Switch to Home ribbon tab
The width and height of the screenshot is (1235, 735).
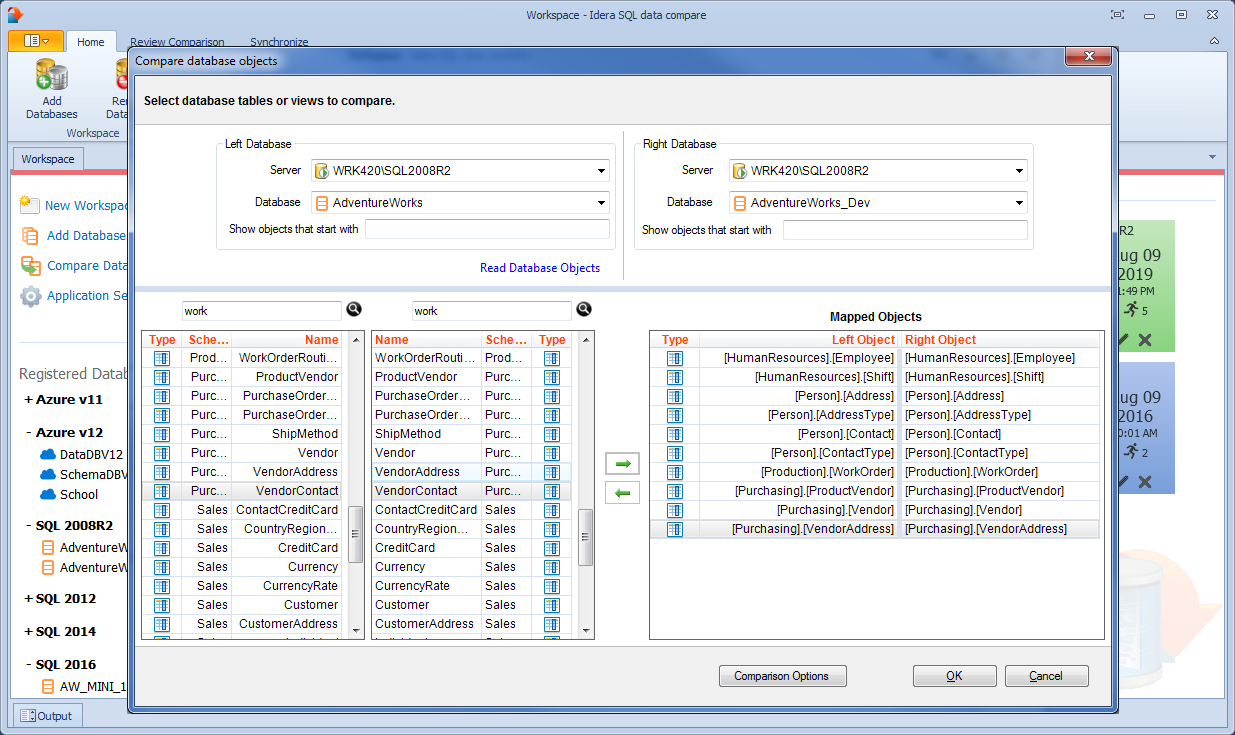[91, 42]
